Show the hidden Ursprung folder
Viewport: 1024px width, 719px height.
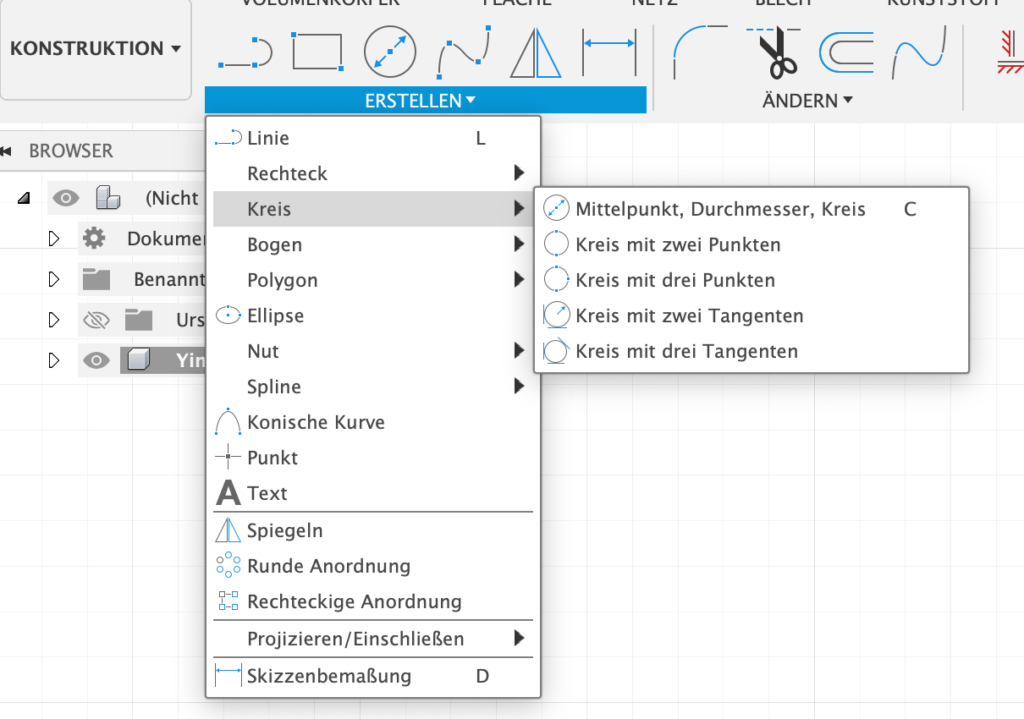point(96,320)
